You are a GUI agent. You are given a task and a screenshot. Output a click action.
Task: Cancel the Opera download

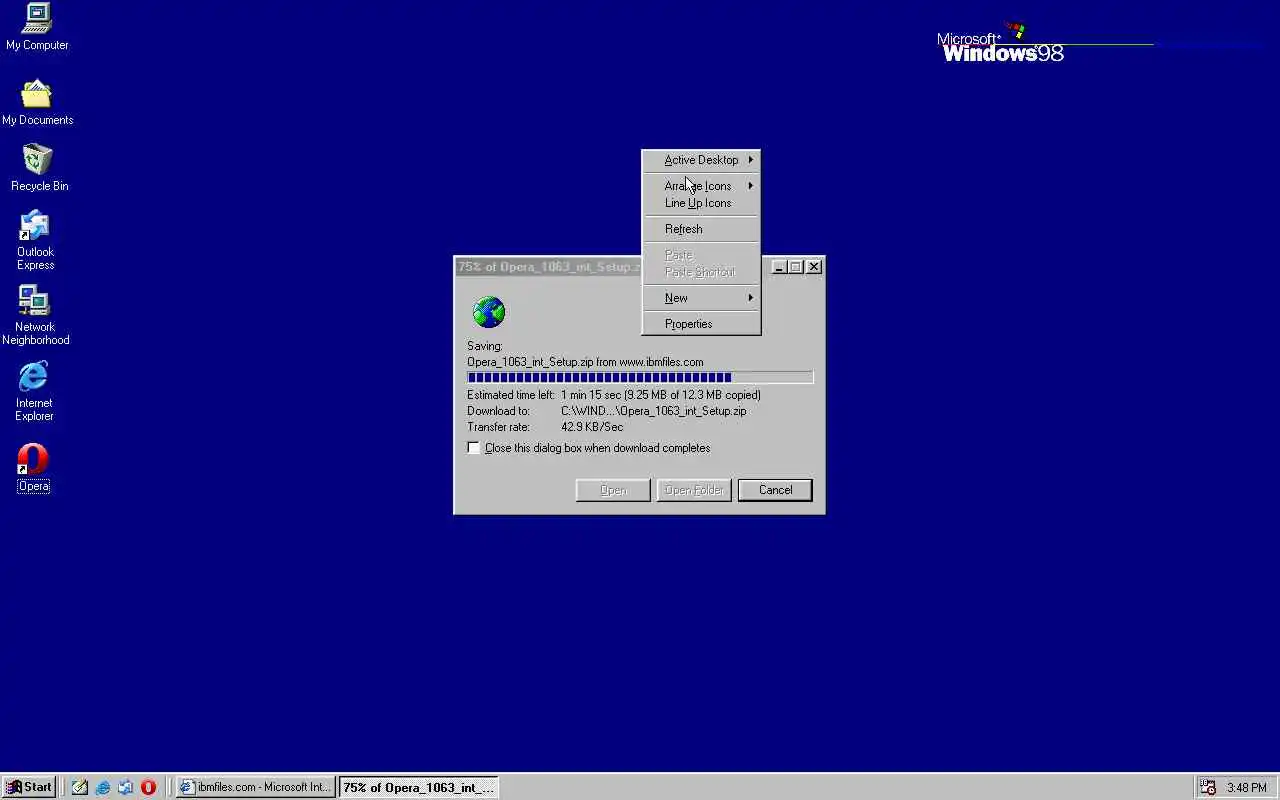(x=775, y=490)
